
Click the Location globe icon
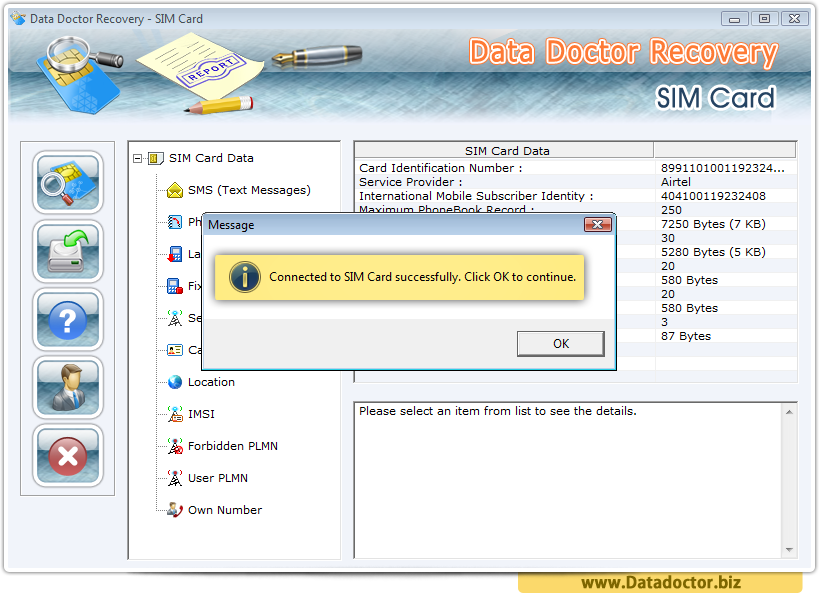point(174,382)
